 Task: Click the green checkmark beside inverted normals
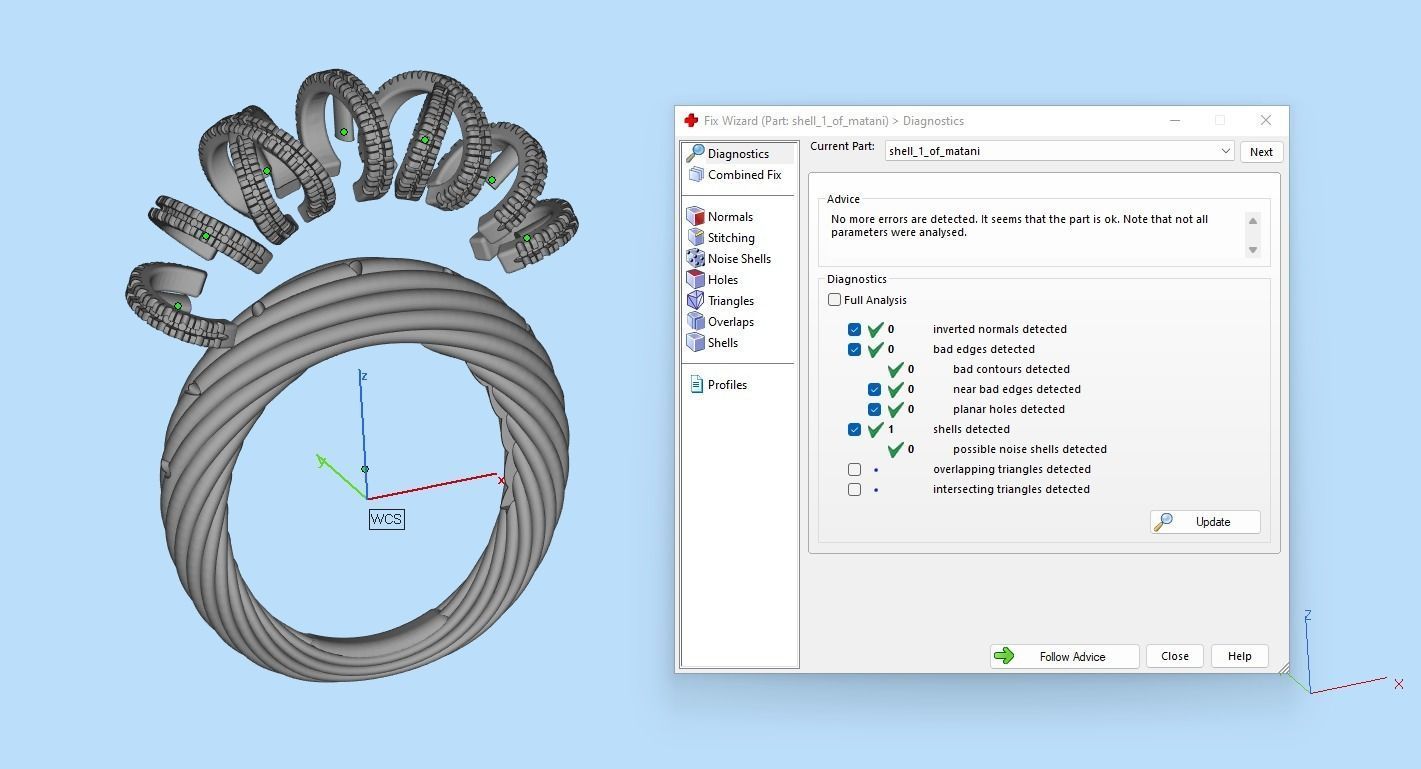(876, 329)
